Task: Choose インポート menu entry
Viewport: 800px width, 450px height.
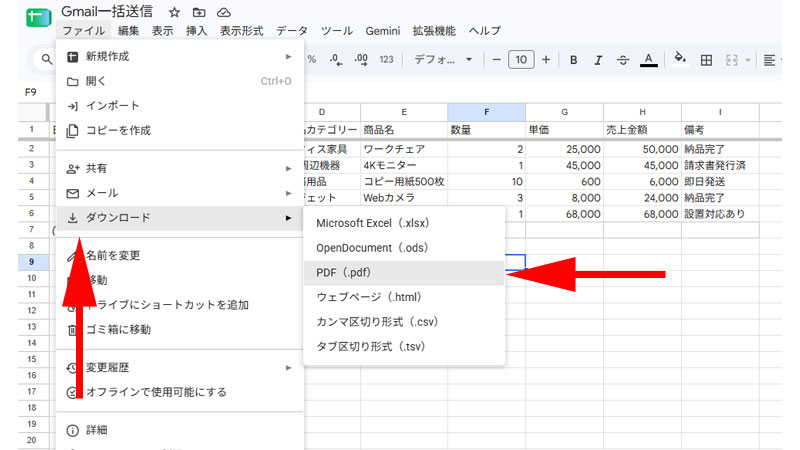Action: [180, 106]
